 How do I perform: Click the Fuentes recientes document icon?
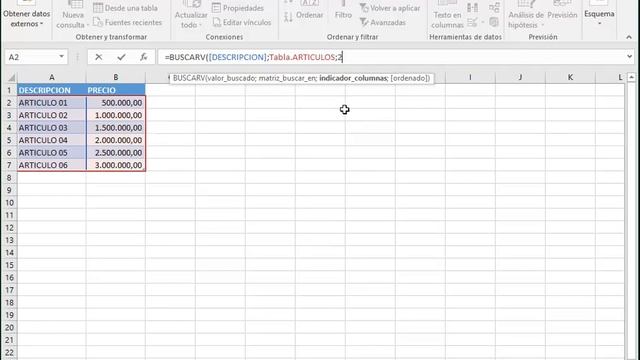coord(98,22)
